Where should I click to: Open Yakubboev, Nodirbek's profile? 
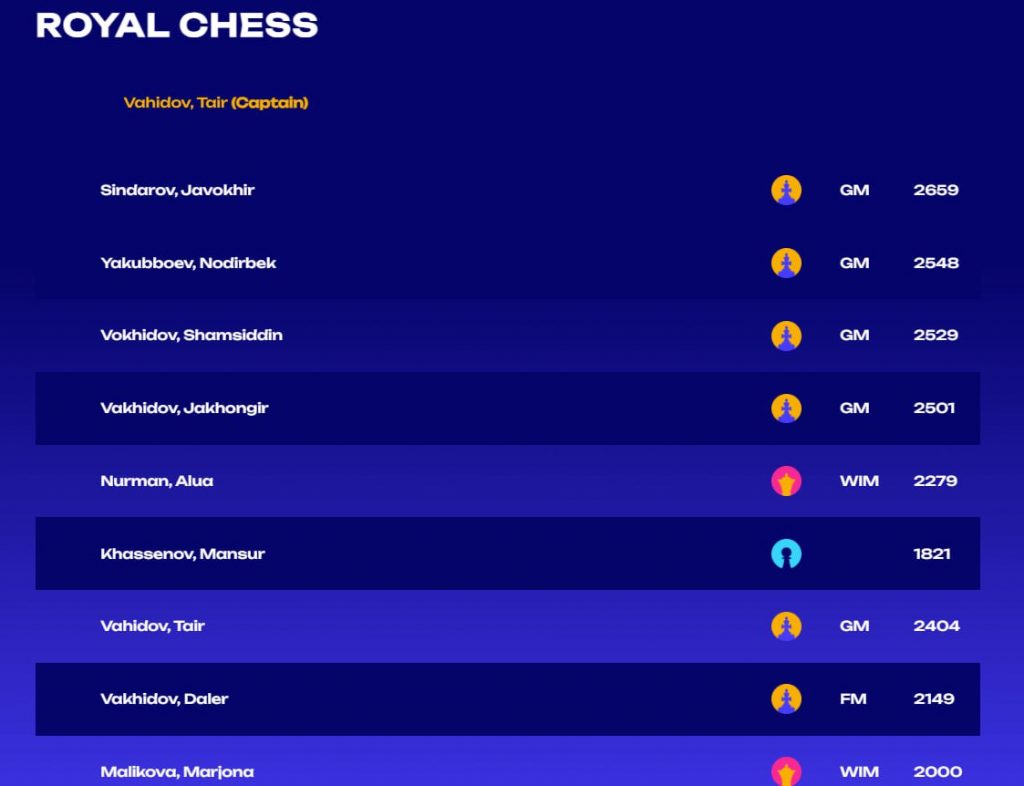click(x=188, y=263)
